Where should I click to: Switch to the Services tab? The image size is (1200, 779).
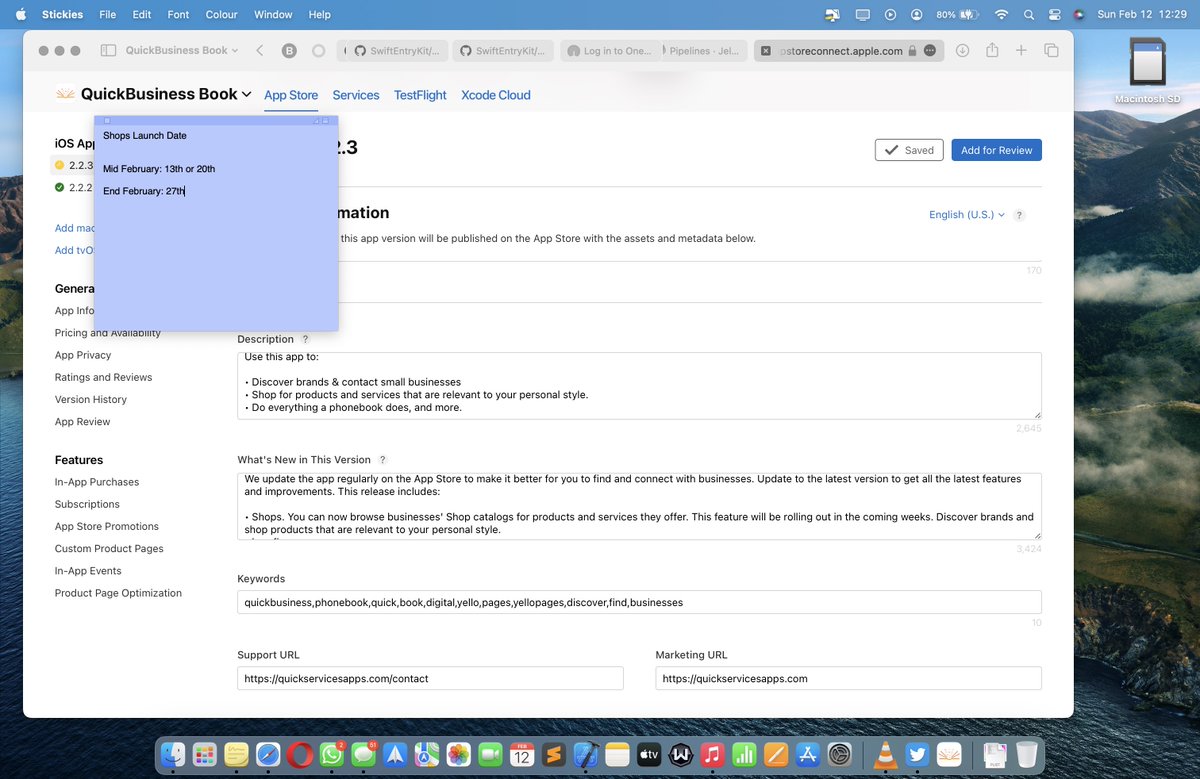point(356,95)
